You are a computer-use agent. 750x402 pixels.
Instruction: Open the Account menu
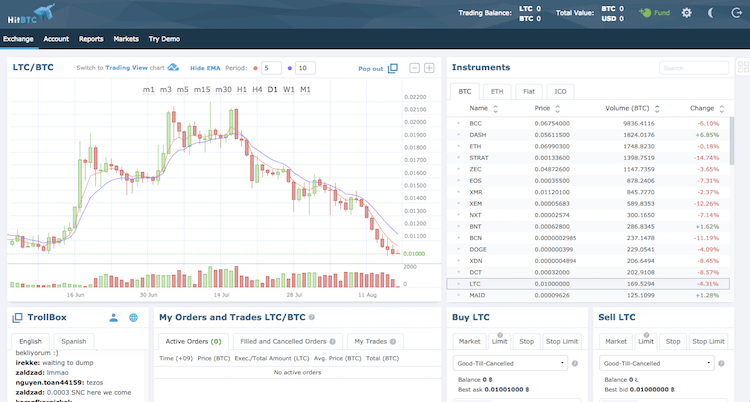click(x=56, y=39)
